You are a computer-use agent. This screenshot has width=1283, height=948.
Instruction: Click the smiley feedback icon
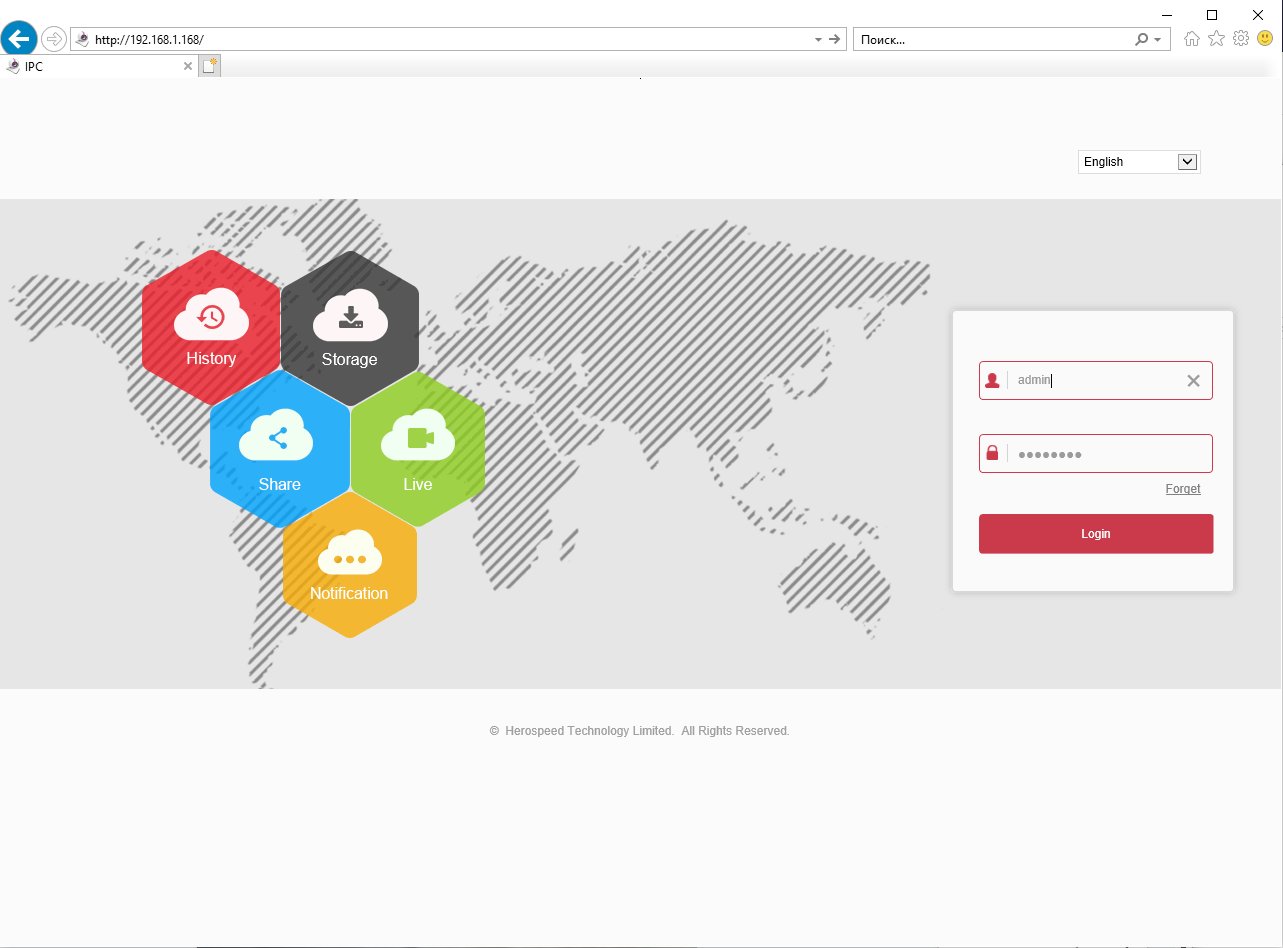1265,39
